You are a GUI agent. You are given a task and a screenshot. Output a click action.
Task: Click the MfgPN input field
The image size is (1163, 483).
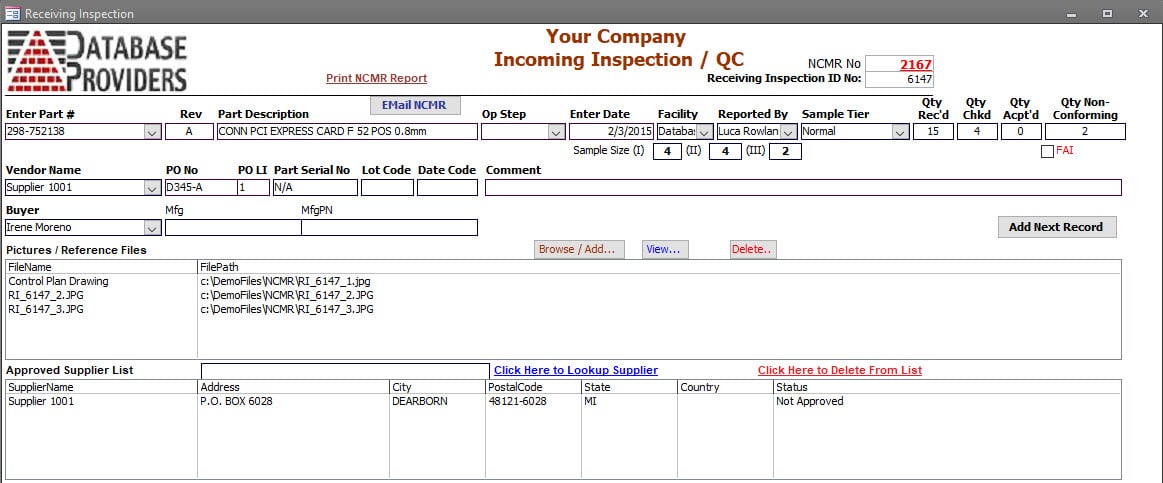click(389, 228)
